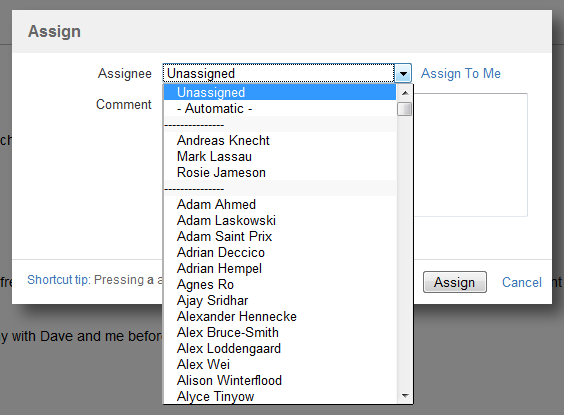Click the scrollbar down arrow in list
The height and width of the screenshot is (415, 564).
point(405,396)
